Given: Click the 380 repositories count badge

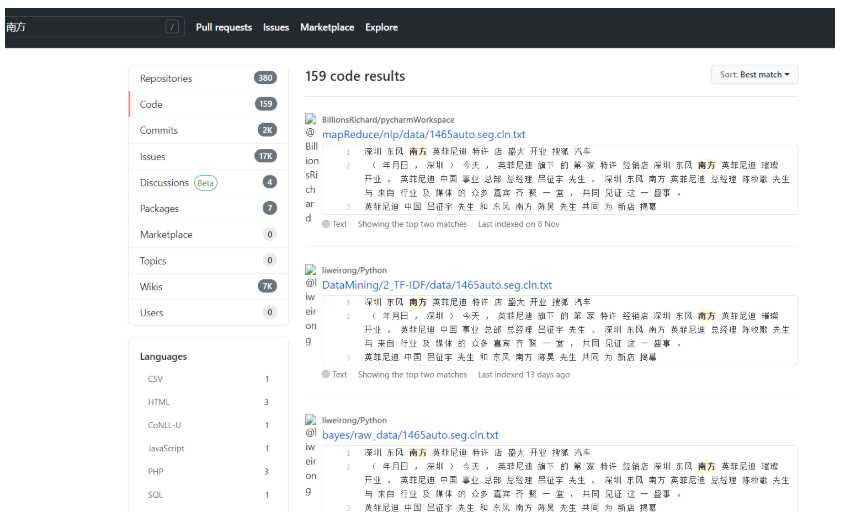Looking at the screenshot, I should (265, 78).
